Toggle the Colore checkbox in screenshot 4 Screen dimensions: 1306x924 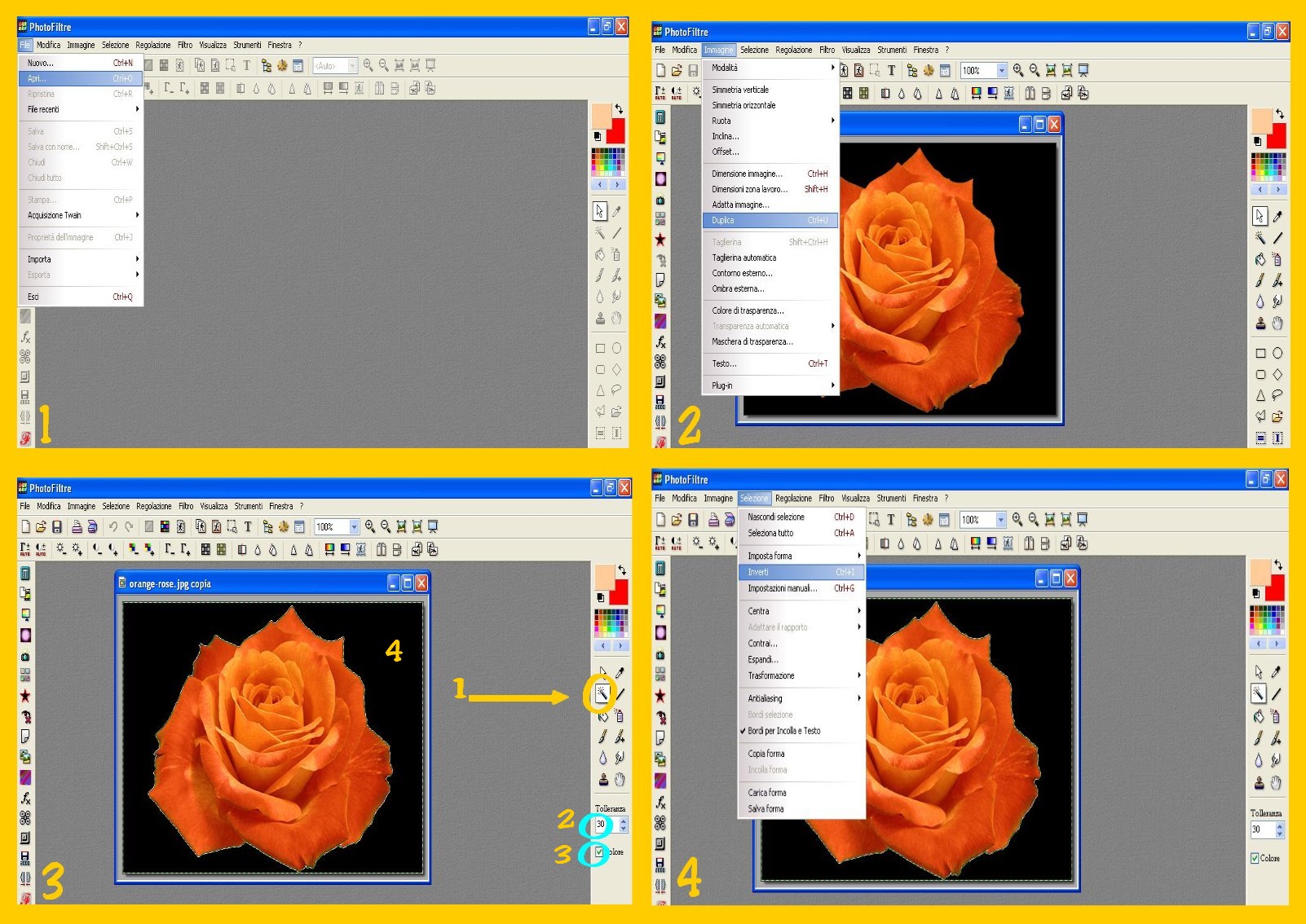(x=1255, y=858)
